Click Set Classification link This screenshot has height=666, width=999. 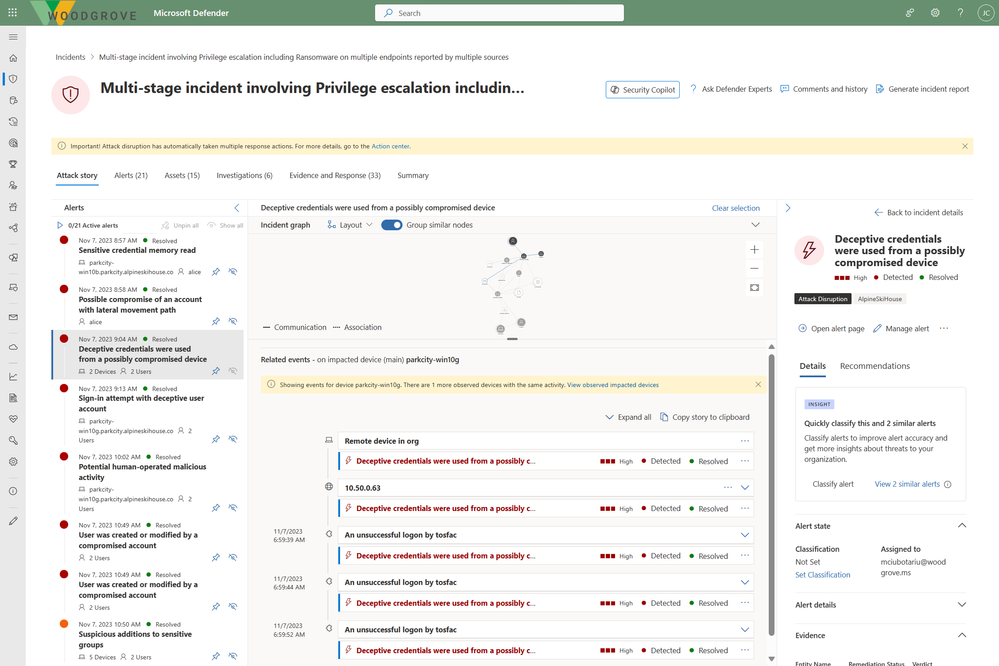click(x=823, y=575)
